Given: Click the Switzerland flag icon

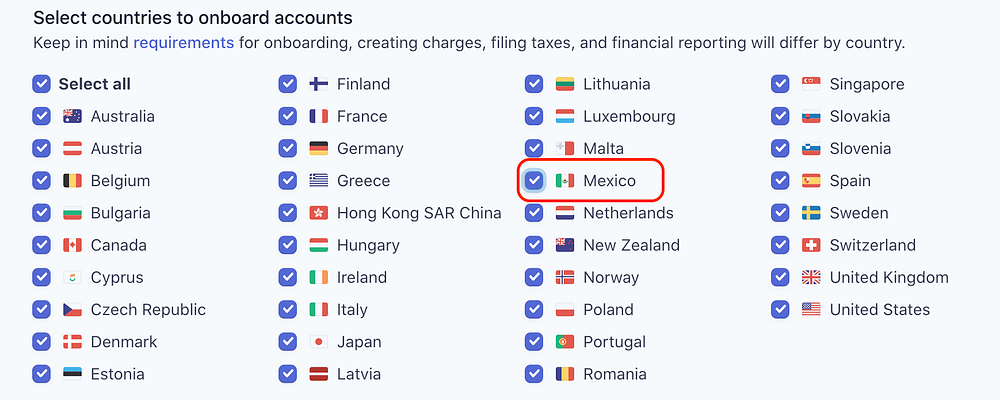Looking at the screenshot, I should 811,245.
